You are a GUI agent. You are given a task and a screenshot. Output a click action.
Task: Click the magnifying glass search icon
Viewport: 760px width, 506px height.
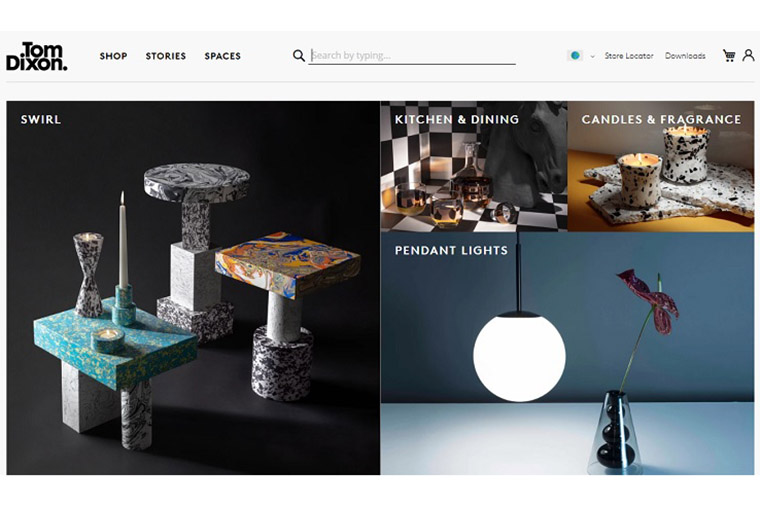pos(299,56)
